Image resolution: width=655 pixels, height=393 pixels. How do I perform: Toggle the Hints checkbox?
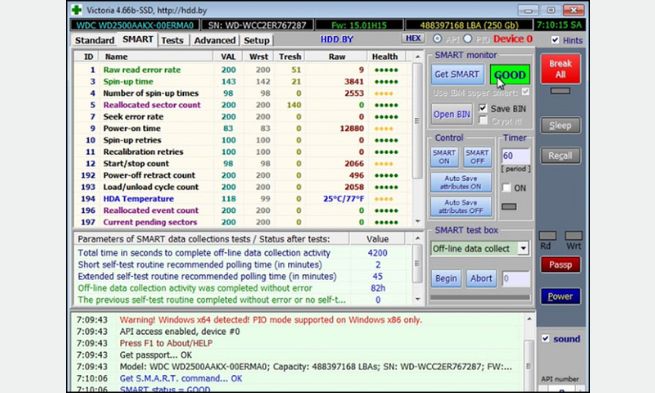tap(555, 40)
